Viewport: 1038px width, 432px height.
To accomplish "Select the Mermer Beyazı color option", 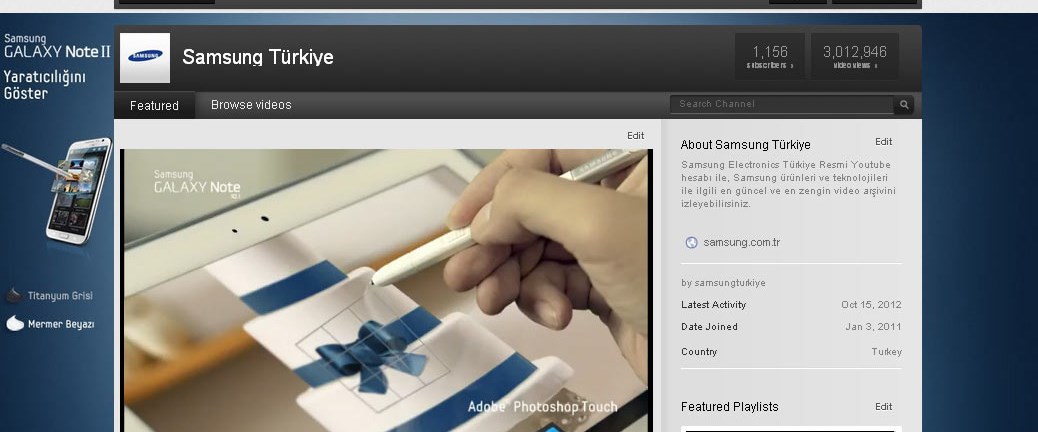I will pos(50,324).
